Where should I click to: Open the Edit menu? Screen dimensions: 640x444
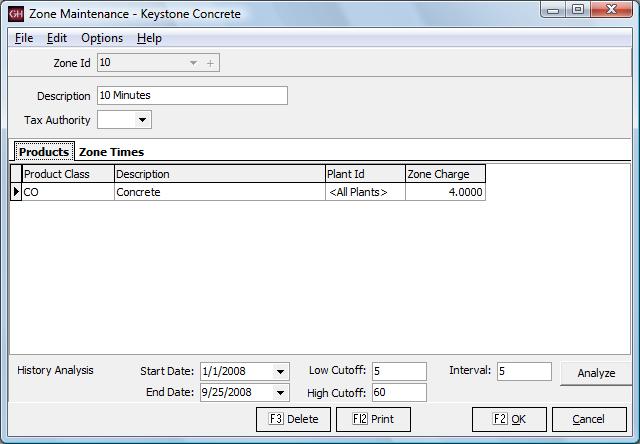coord(57,38)
